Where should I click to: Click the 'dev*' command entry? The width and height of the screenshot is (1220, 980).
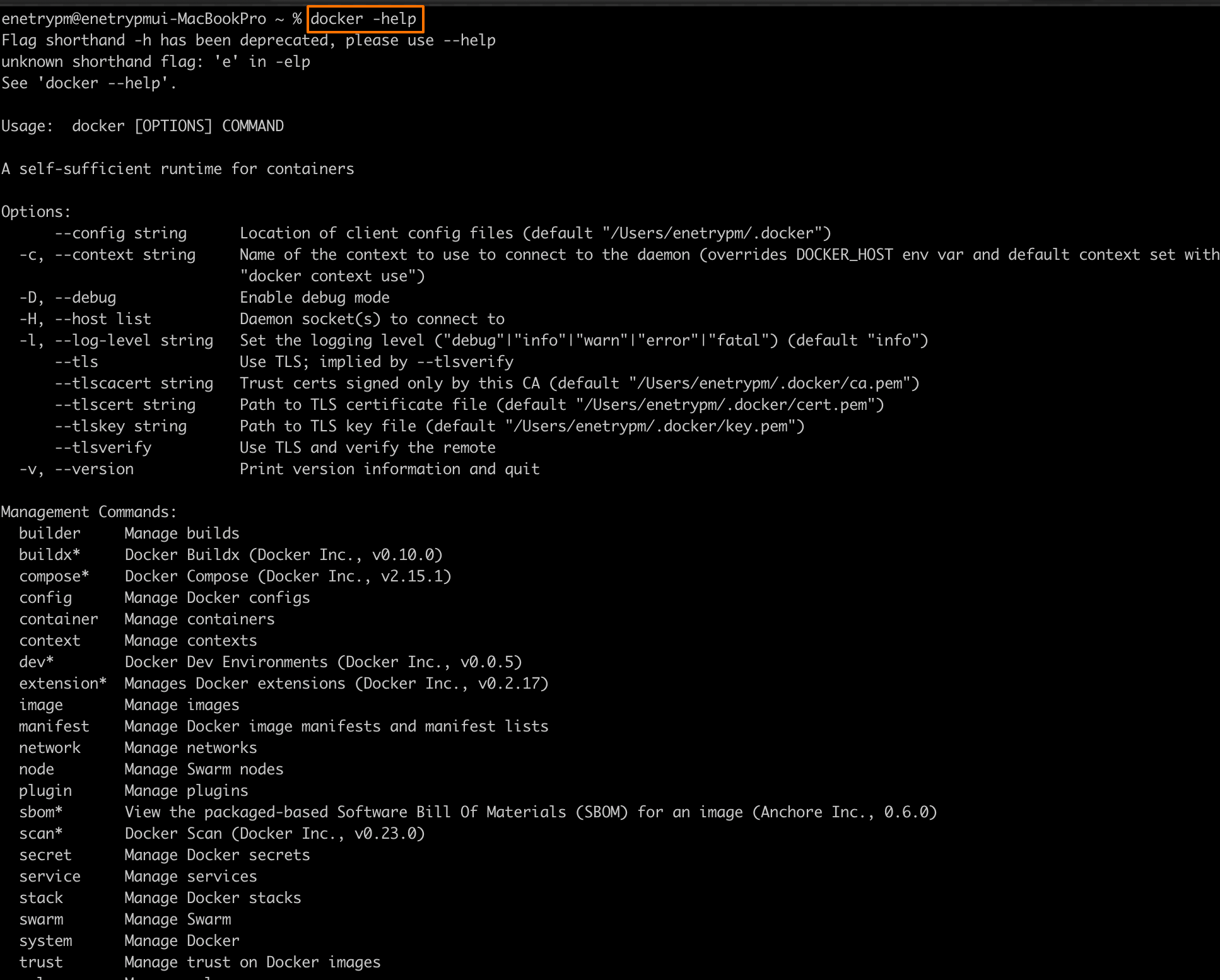(36, 662)
